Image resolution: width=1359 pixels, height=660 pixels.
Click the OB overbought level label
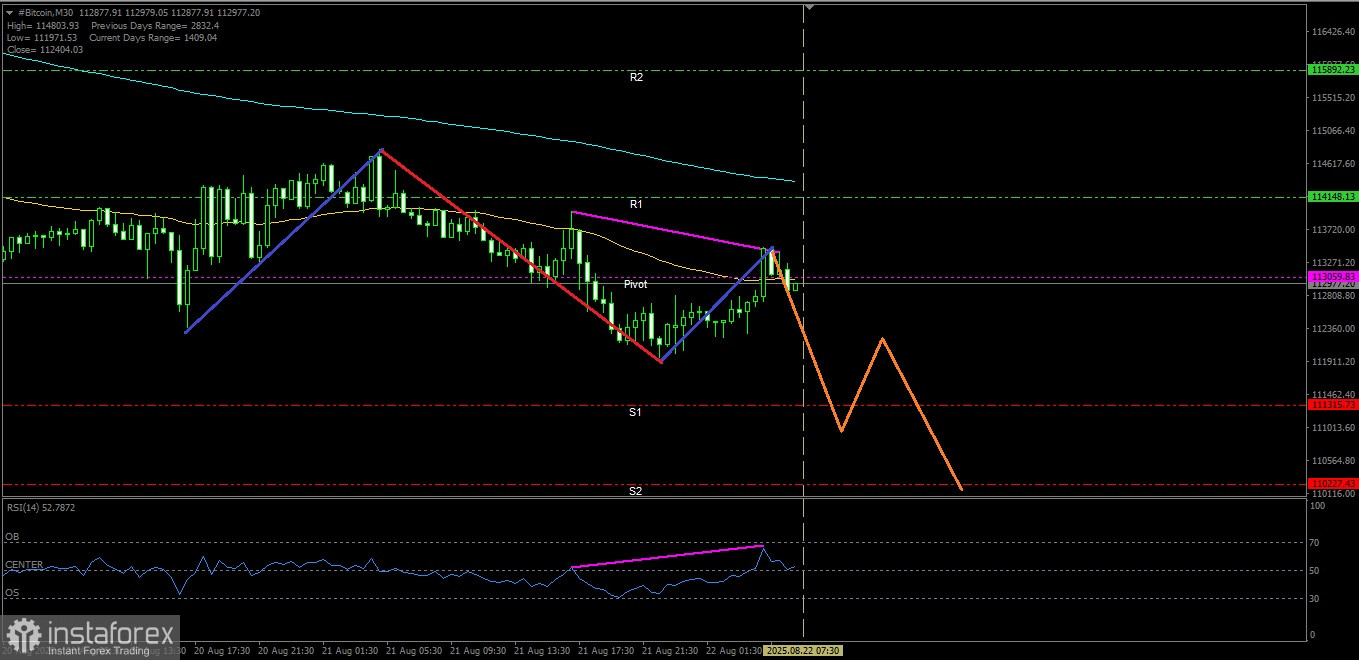point(12,537)
